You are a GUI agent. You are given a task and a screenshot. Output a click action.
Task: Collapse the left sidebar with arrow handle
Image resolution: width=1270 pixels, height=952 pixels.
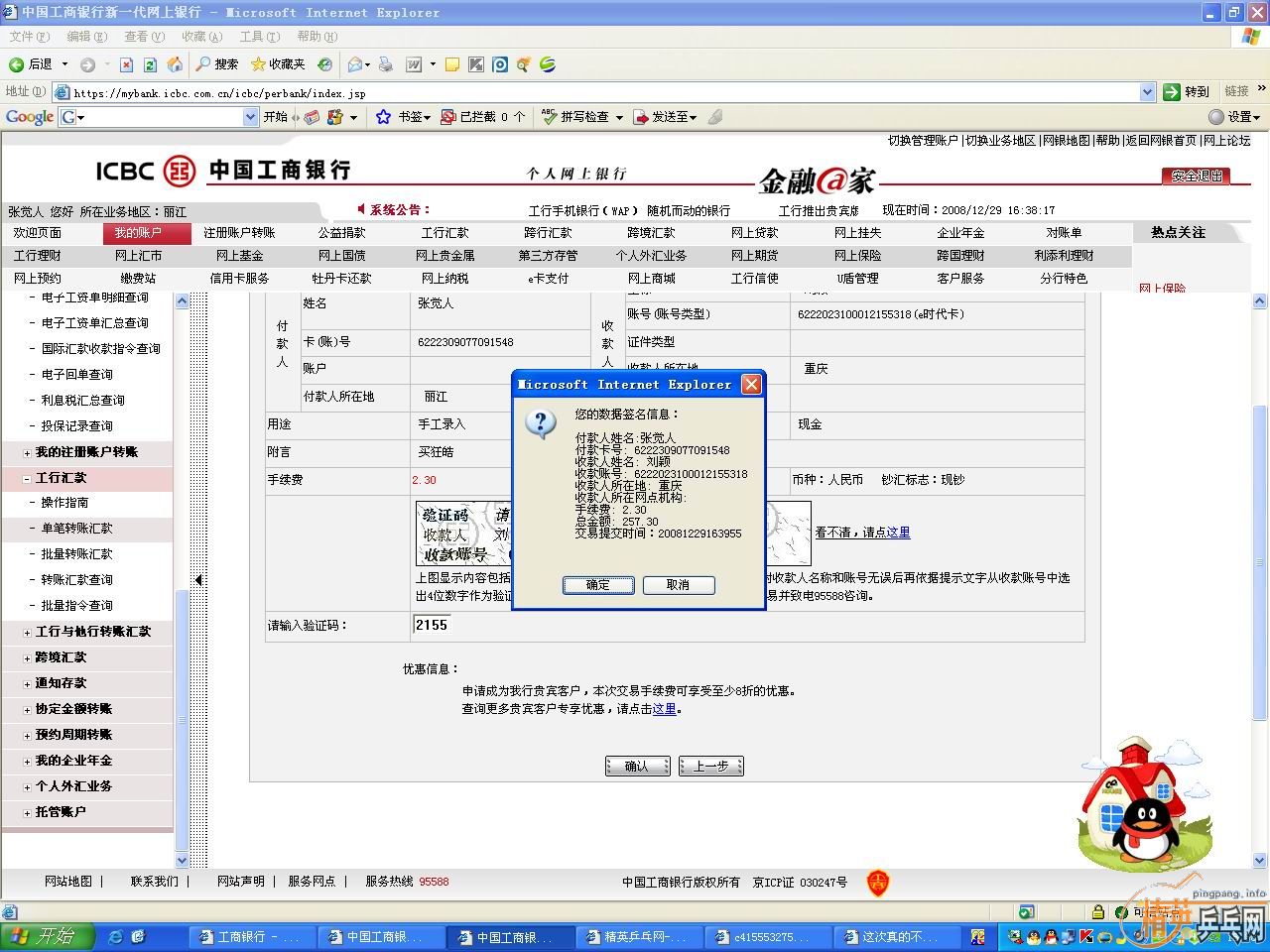198,580
